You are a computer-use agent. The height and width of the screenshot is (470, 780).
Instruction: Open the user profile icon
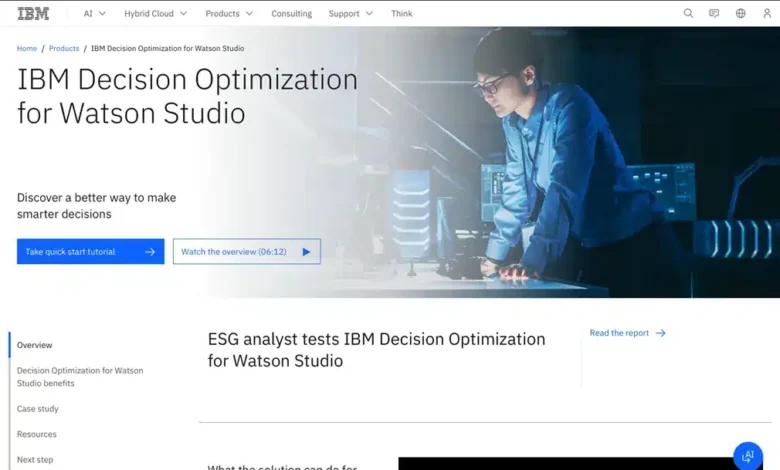[767, 13]
